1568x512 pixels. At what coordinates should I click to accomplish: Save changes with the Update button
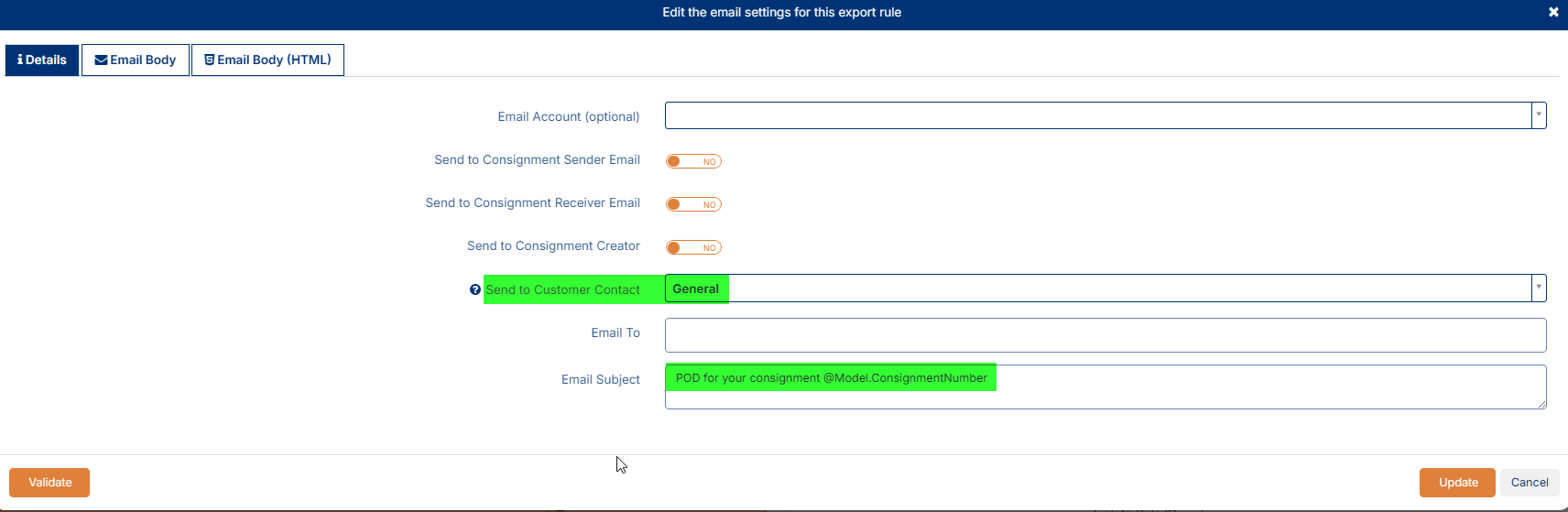[x=1457, y=483]
